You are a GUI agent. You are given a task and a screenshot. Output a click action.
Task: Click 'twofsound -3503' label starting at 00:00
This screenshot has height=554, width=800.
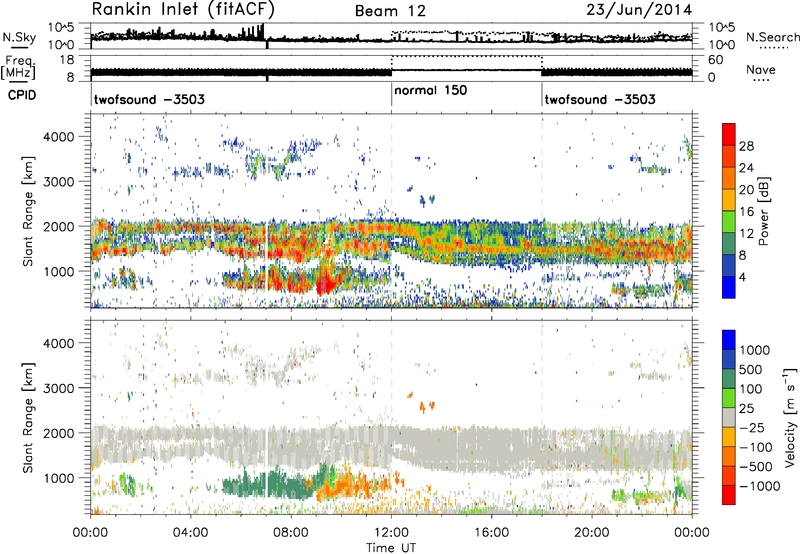[149, 99]
